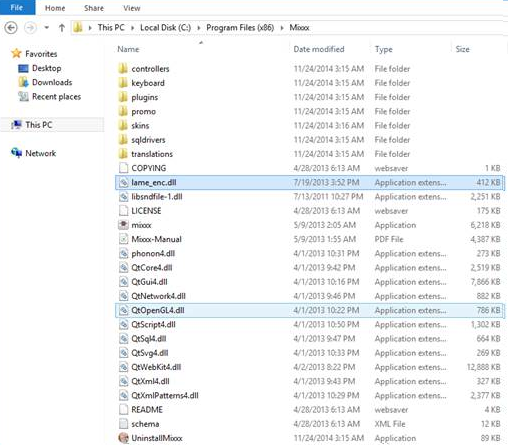Select the QtNetwork4.dll file icon
This screenshot has width=509, height=445.
point(123,296)
